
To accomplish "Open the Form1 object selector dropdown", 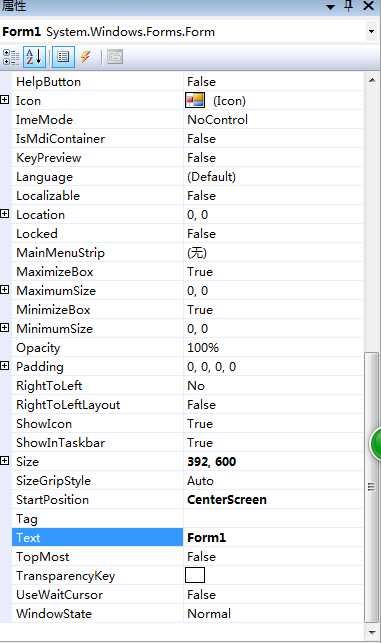I will [x=371, y=32].
